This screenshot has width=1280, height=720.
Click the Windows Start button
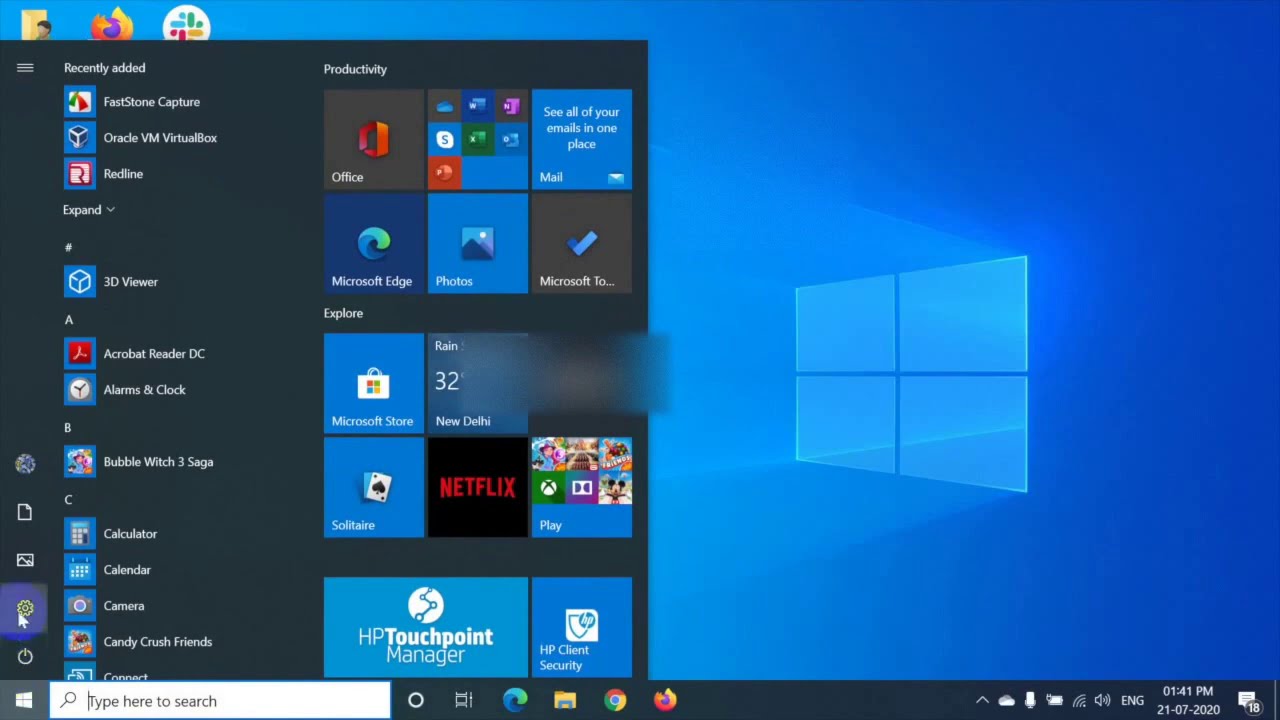pos(24,701)
